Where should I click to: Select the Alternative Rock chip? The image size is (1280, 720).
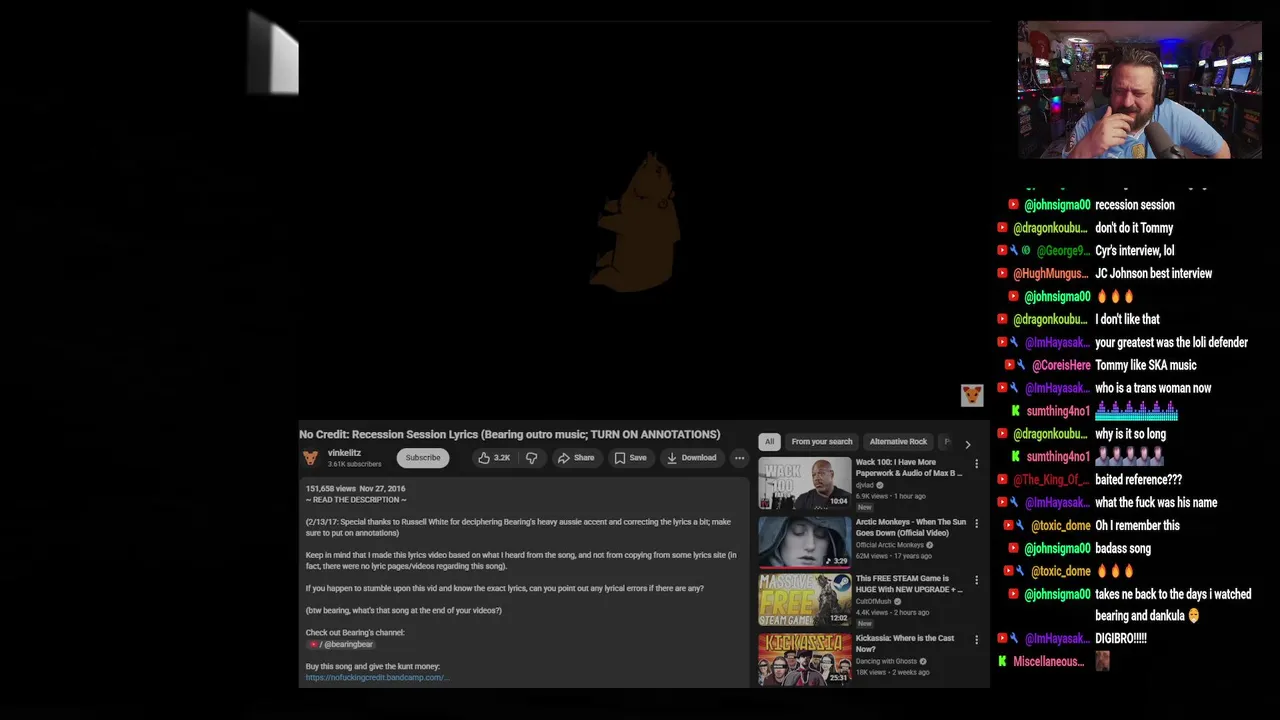[x=898, y=441]
